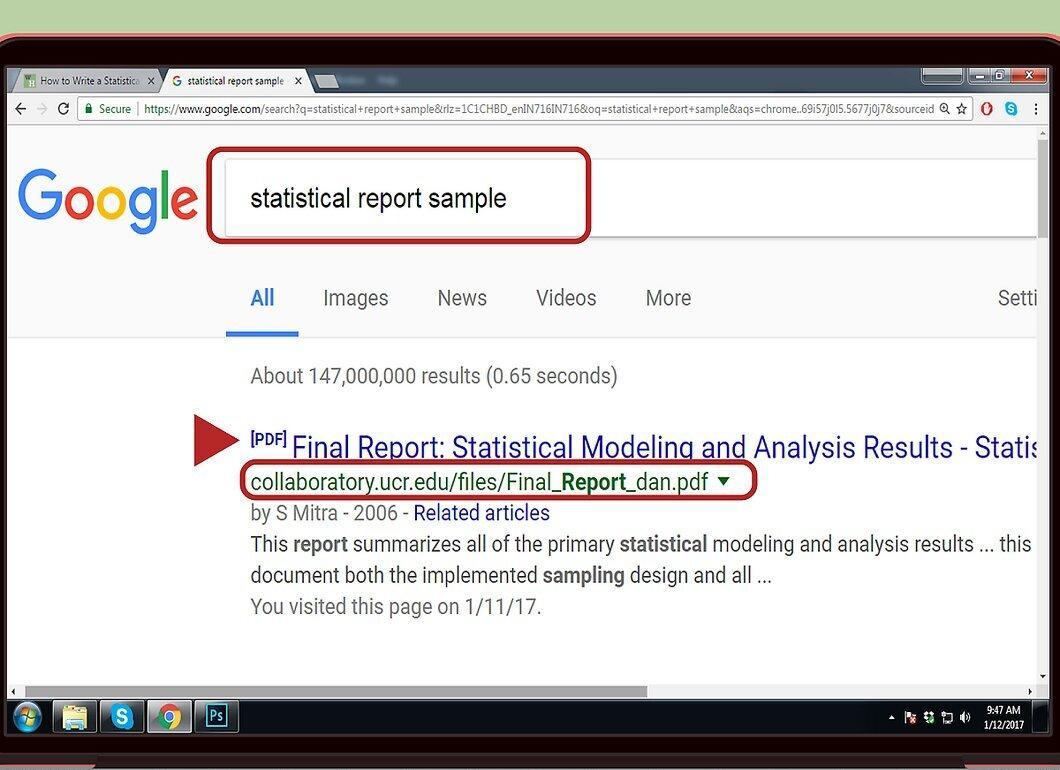Expand the More search categories menu
Image resolution: width=1060 pixels, height=770 pixels.
(668, 298)
